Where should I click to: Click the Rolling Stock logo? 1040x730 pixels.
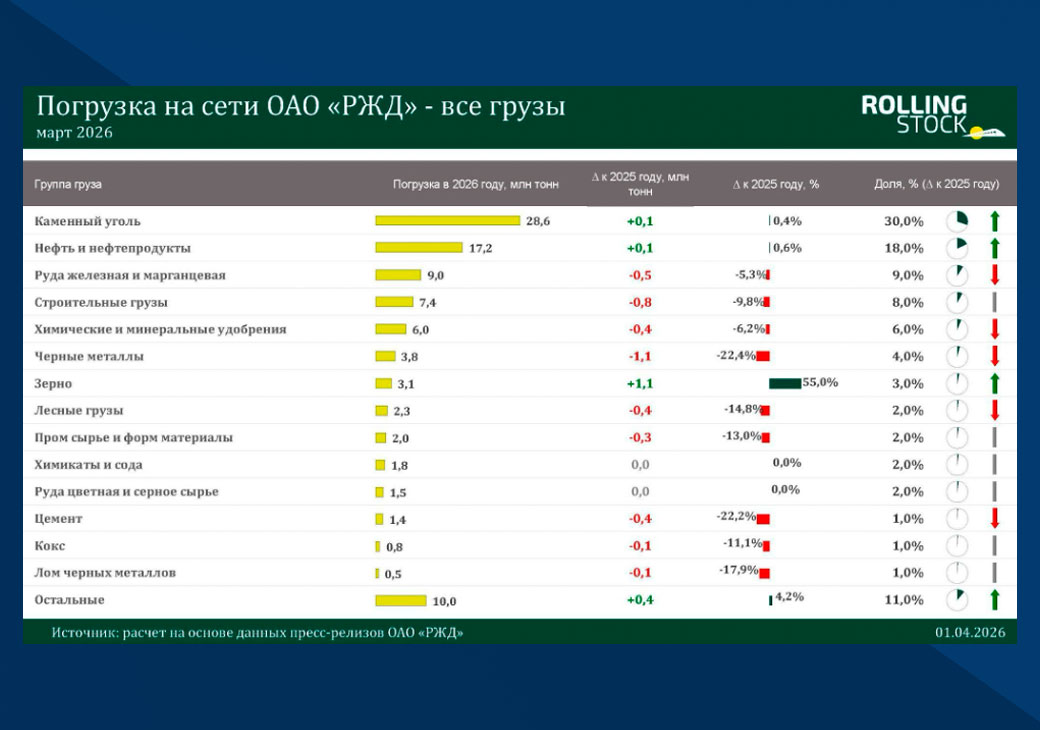click(933, 117)
